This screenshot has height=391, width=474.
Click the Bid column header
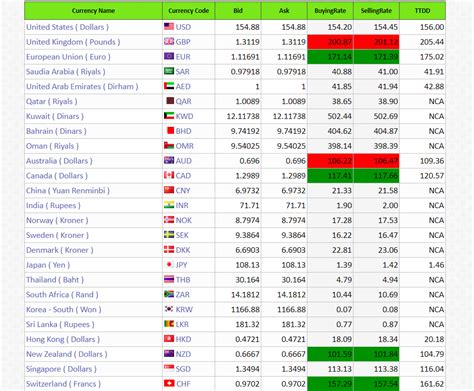[238, 11]
